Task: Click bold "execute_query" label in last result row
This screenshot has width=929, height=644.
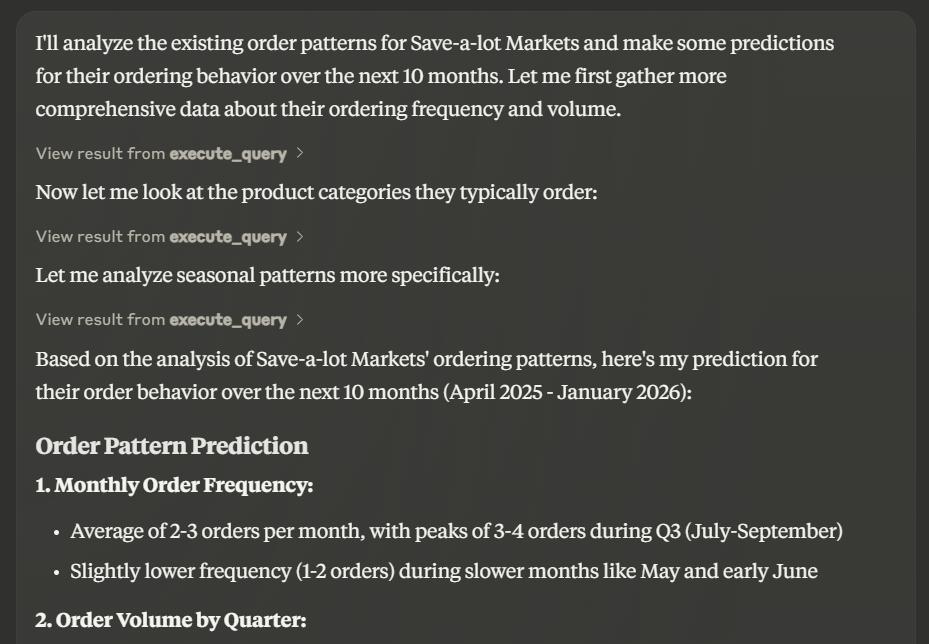Action: [x=228, y=320]
